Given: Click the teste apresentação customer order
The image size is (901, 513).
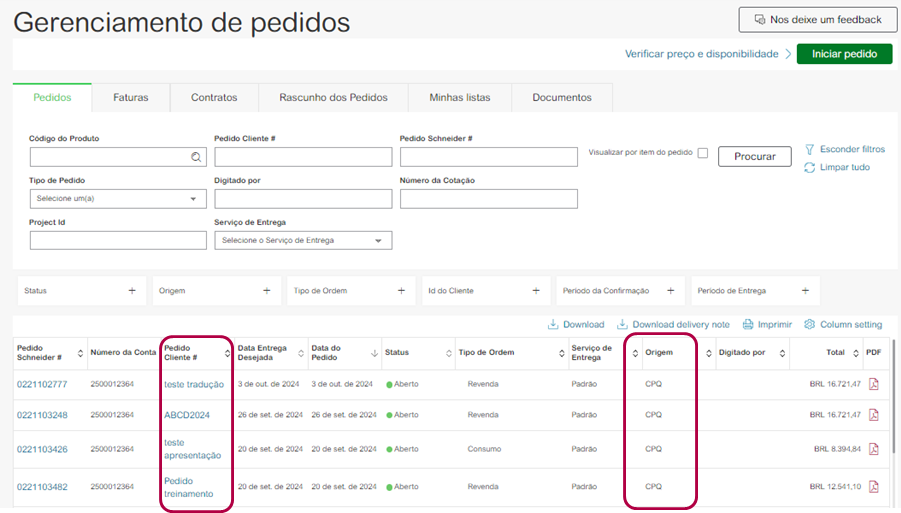Looking at the screenshot, I should [192, 449].
